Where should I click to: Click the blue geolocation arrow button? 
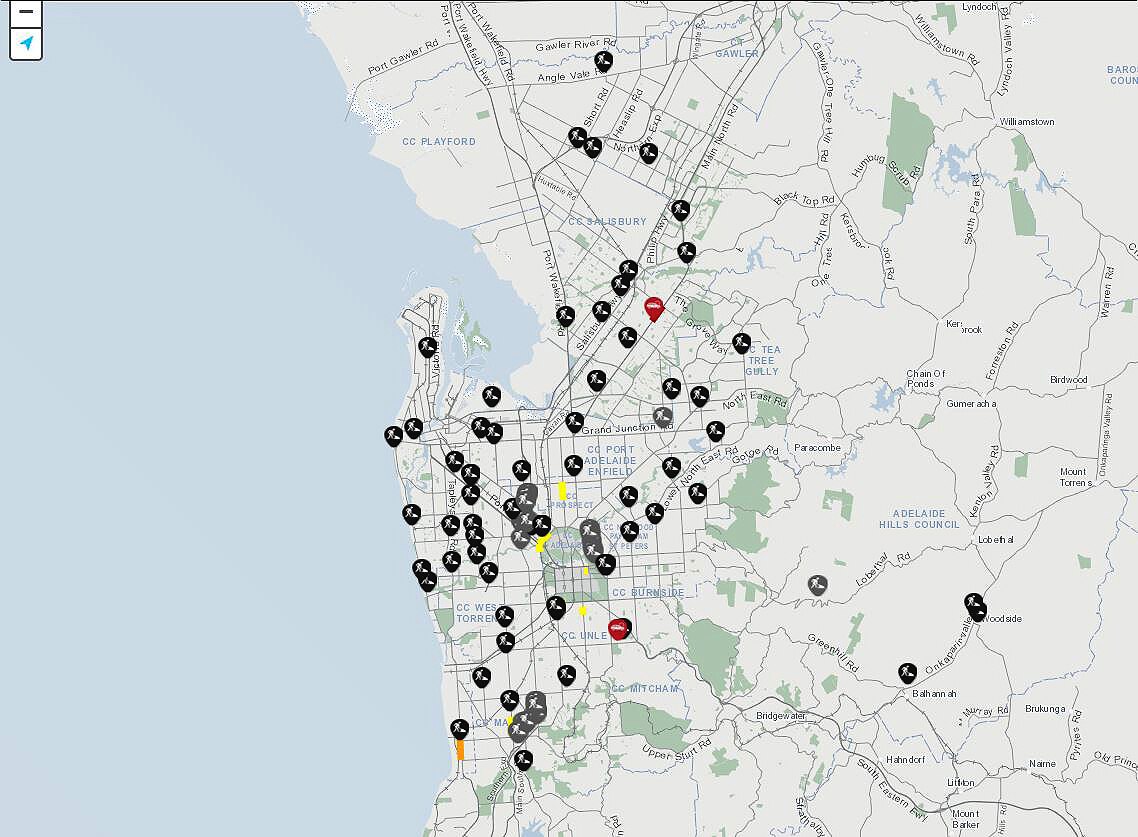point(25,43)
